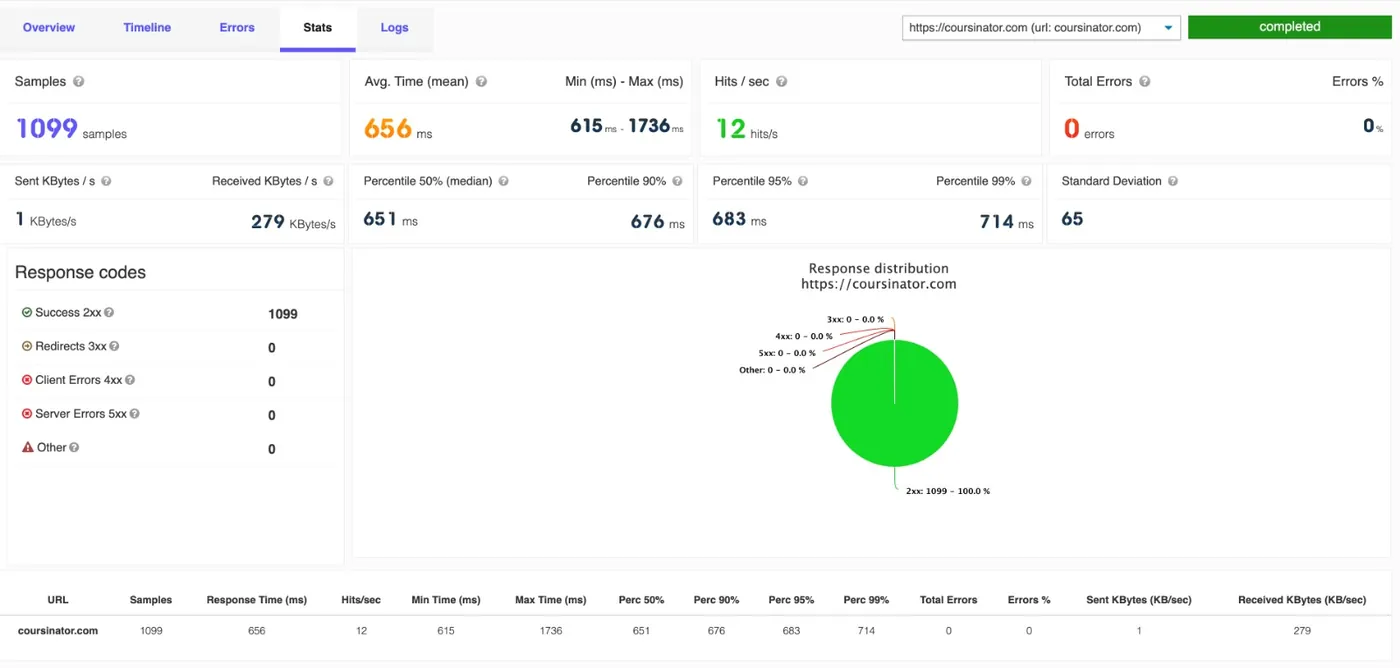Click the green completed status button
Screen dimensions: 1400x668
1290,27
